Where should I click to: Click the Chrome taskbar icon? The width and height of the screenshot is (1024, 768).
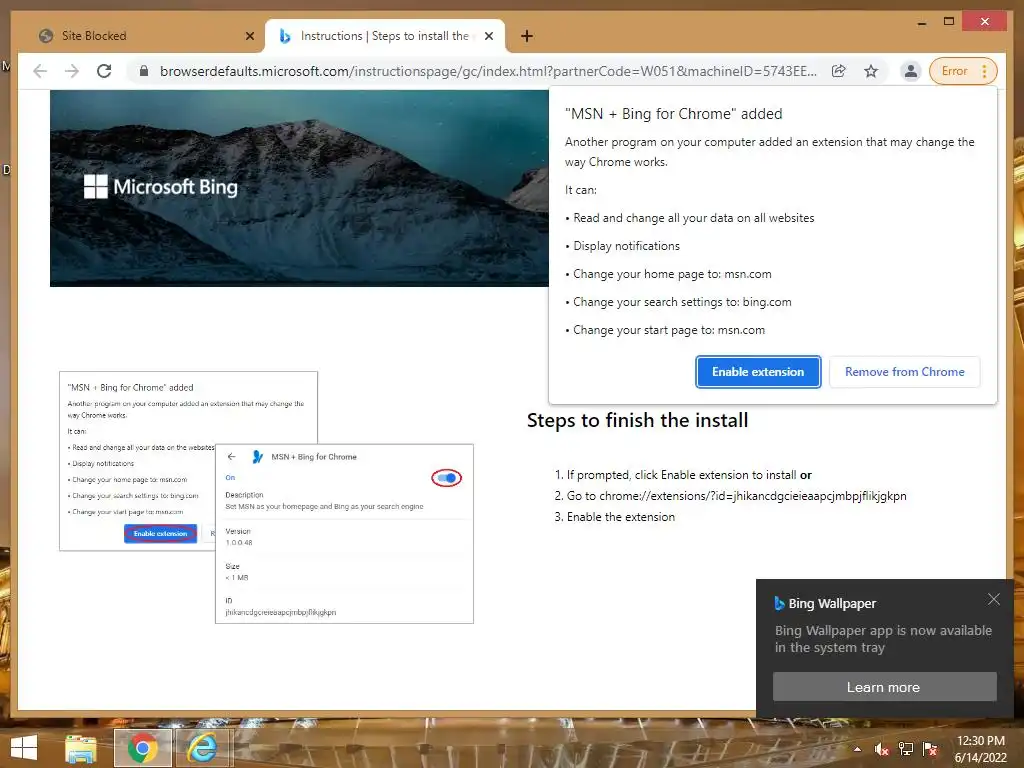coord(142,748)
